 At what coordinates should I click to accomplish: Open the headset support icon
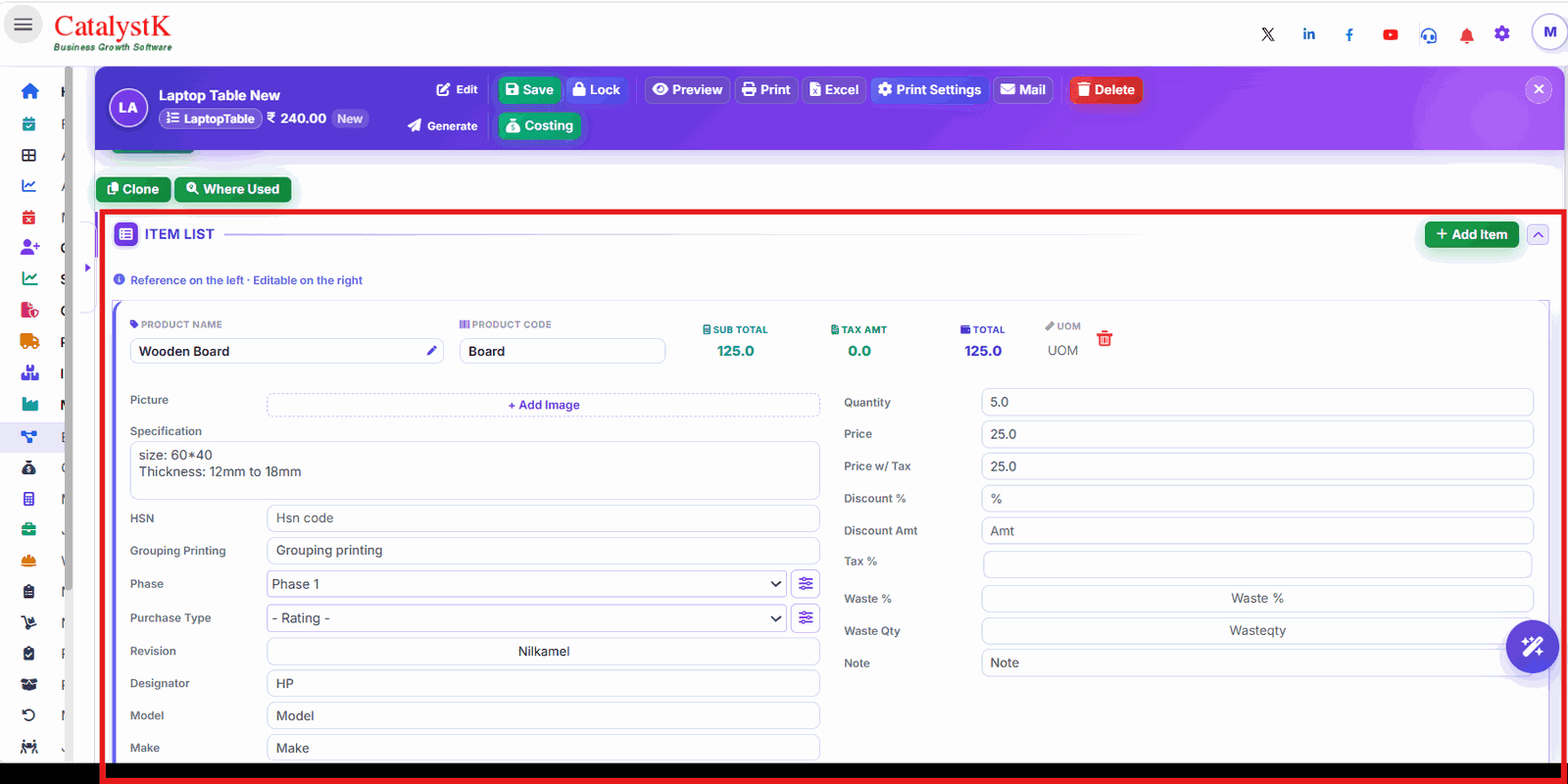click(x=1429, y=35)
